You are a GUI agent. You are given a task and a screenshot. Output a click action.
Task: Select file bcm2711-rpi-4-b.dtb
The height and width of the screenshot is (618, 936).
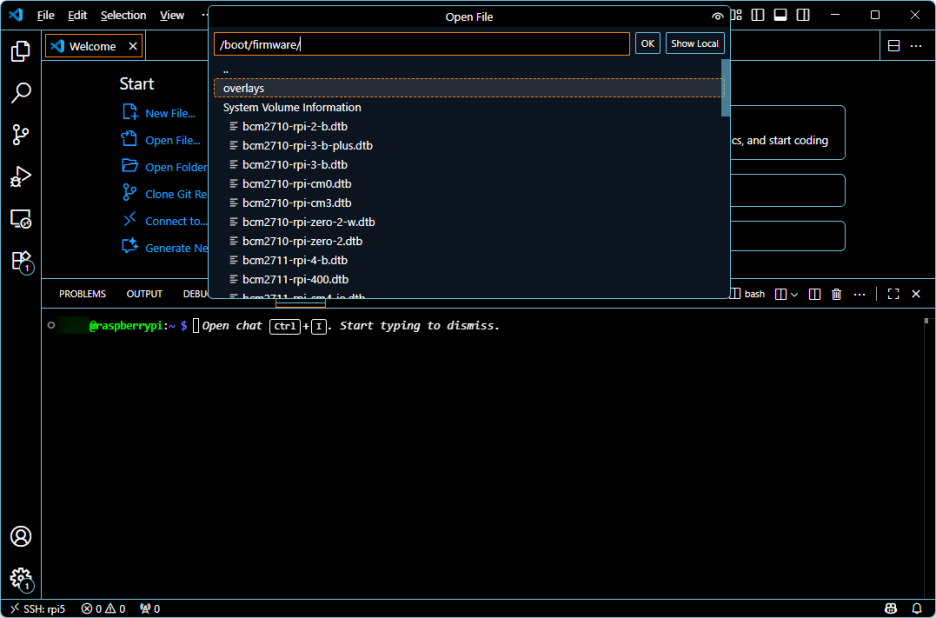467,260
